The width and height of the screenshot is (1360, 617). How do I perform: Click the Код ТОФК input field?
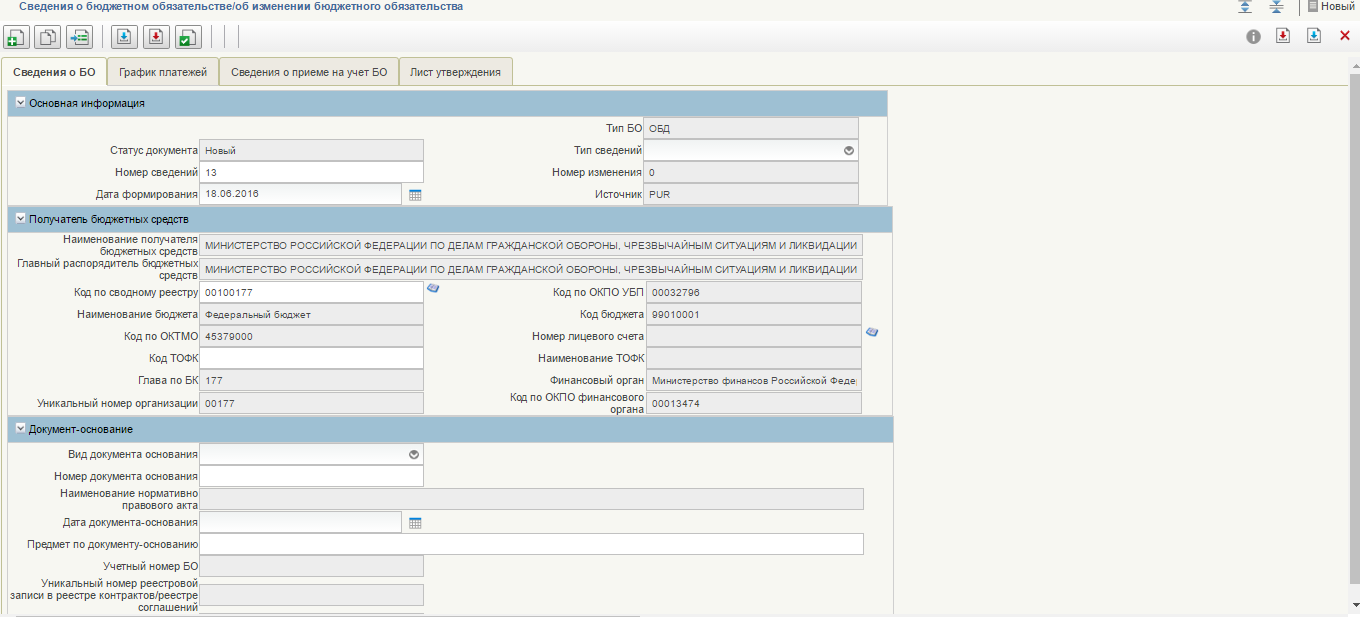(311, 358)
